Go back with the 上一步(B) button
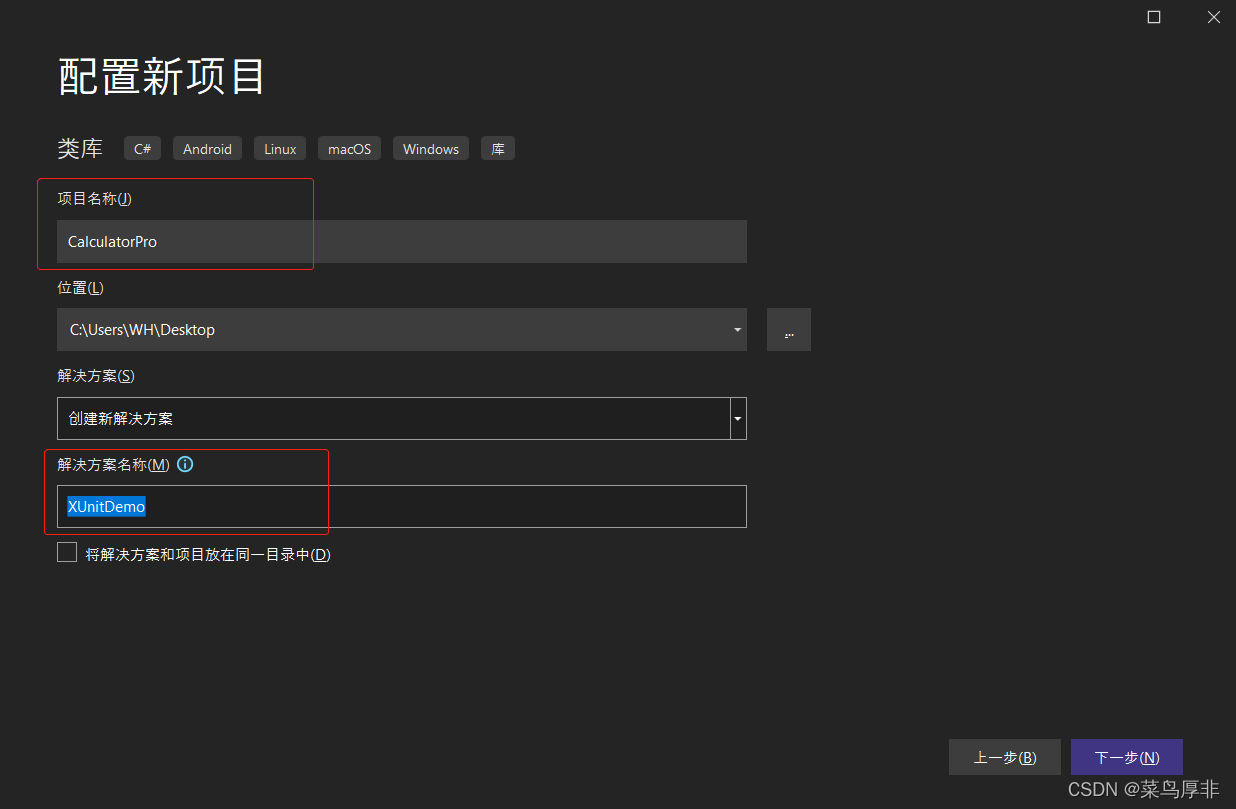 tap(1005, 757)
